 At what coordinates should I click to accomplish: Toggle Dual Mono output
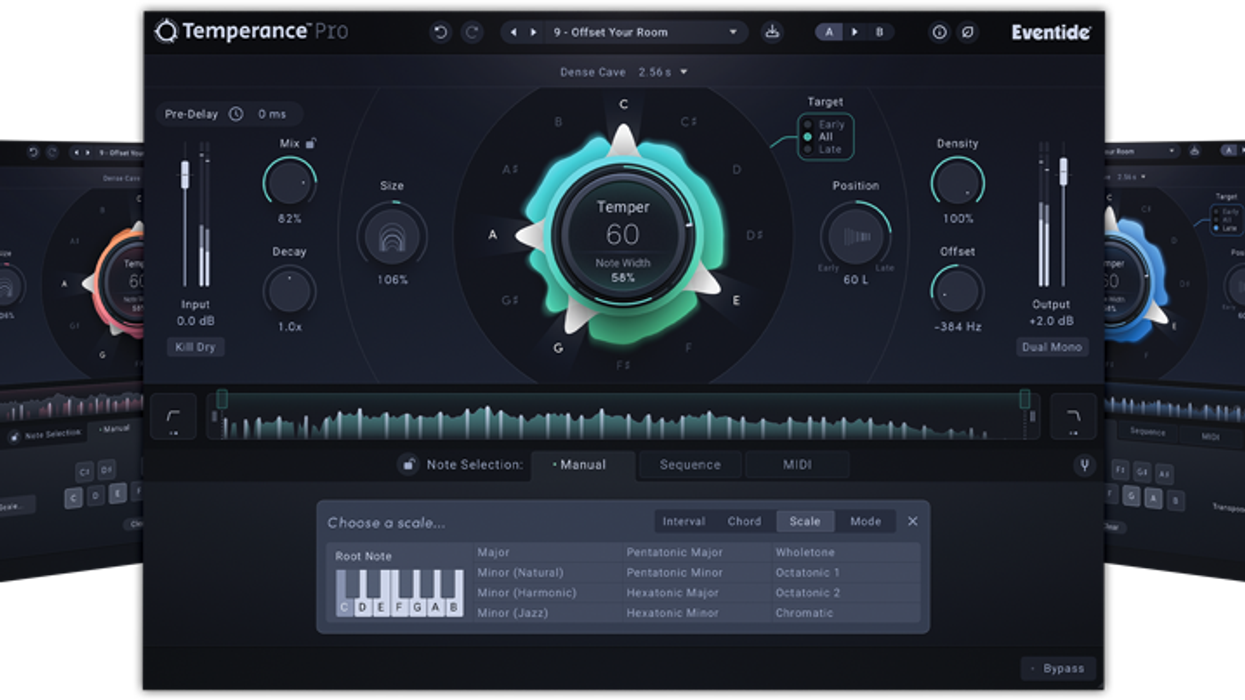point(1051,347)
